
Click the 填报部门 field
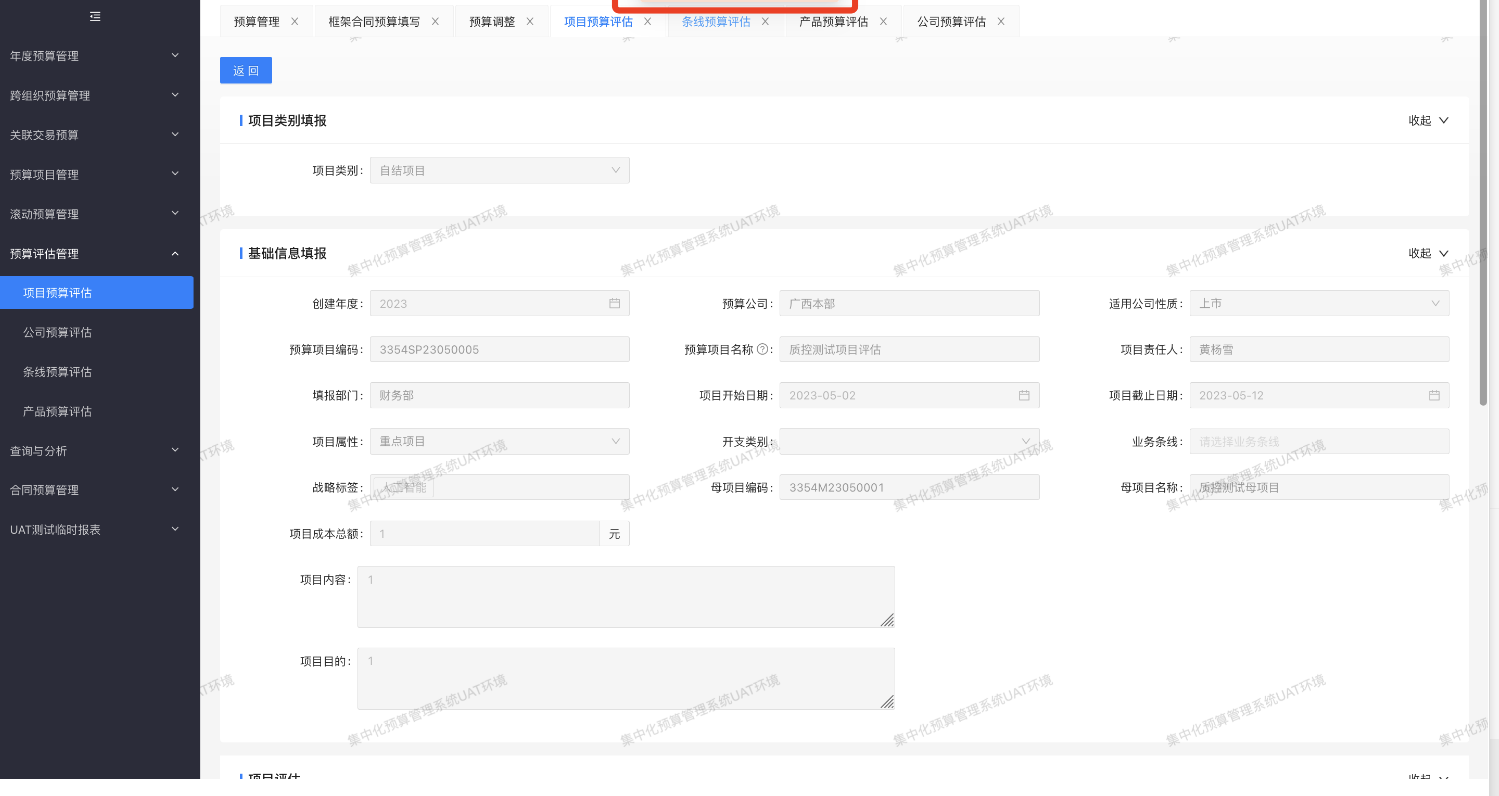point(500,395)
